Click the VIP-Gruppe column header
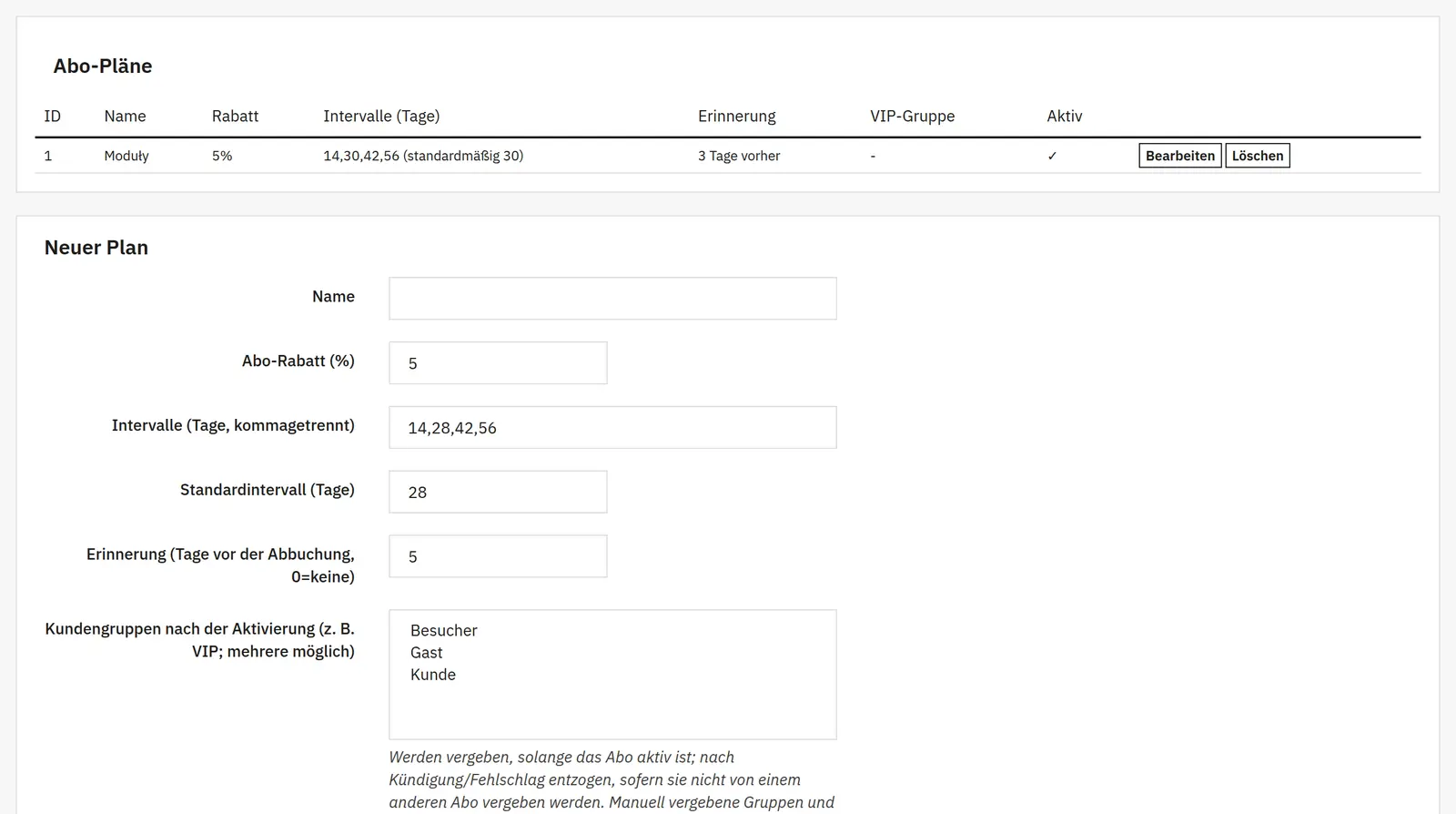The width and height of the screenshot is (1456, 814). (913, 117)
